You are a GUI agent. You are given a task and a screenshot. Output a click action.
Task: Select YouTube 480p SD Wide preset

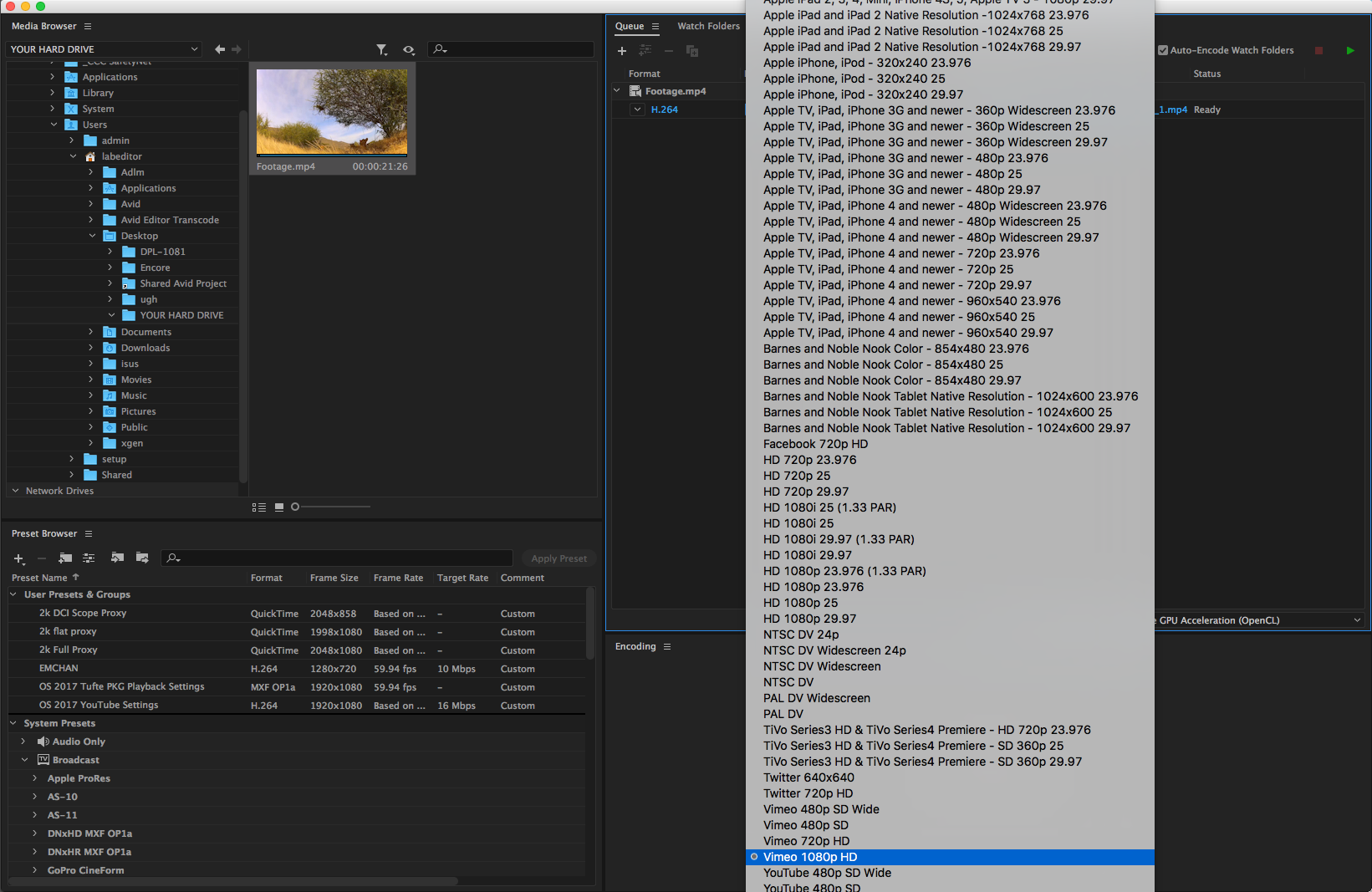(827, 873)
